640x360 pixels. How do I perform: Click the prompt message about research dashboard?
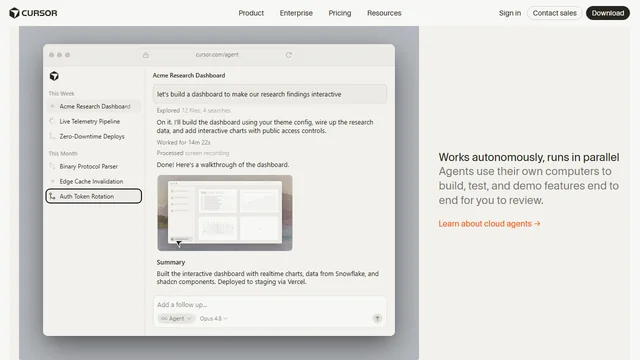point(270,94)
